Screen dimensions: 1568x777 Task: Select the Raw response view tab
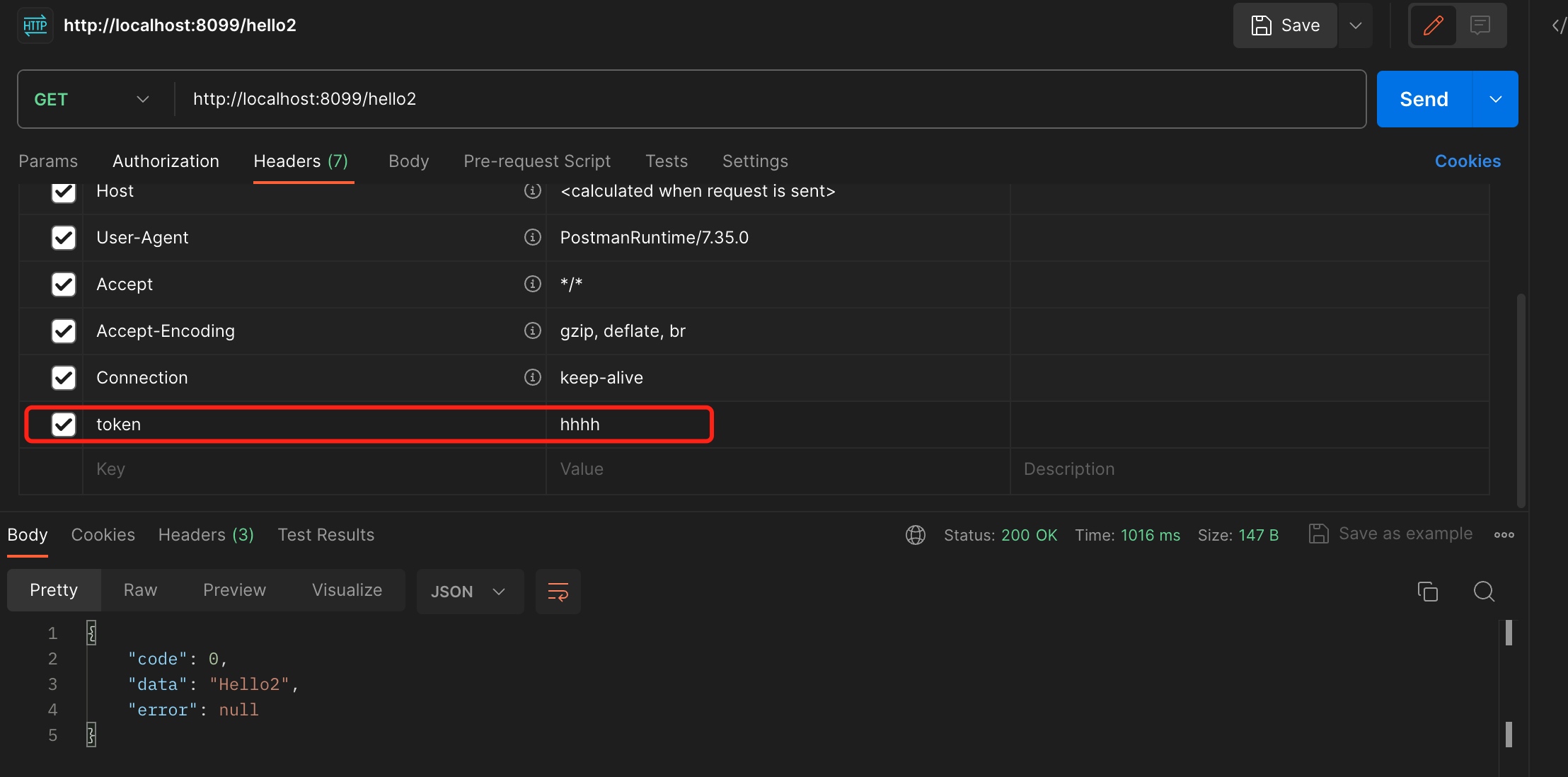(x=140, y=590)
